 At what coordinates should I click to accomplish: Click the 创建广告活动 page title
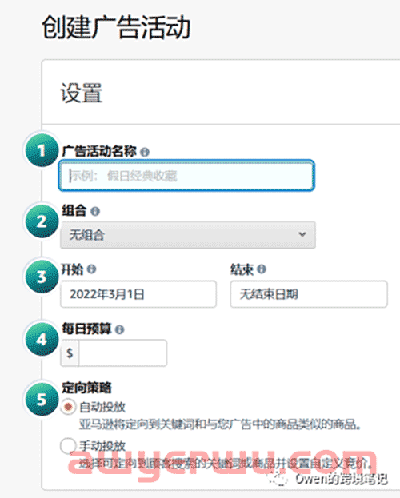click(x=116, y=27)
